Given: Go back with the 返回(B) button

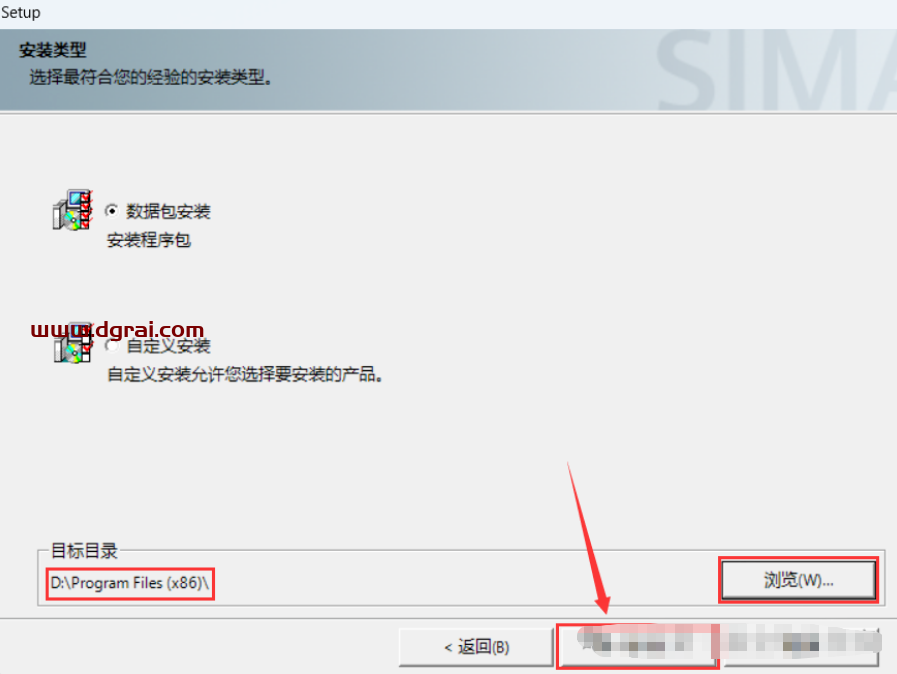Looking at the screenshot, I should click(x=476, y=647).
